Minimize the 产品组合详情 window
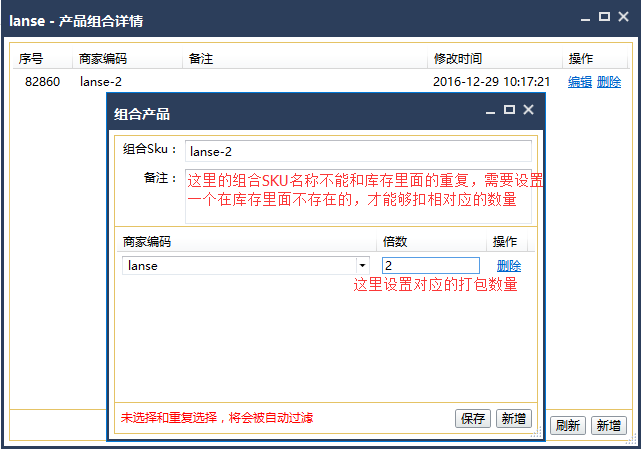Viewport: 641px width, 449px height. point(585,18)
